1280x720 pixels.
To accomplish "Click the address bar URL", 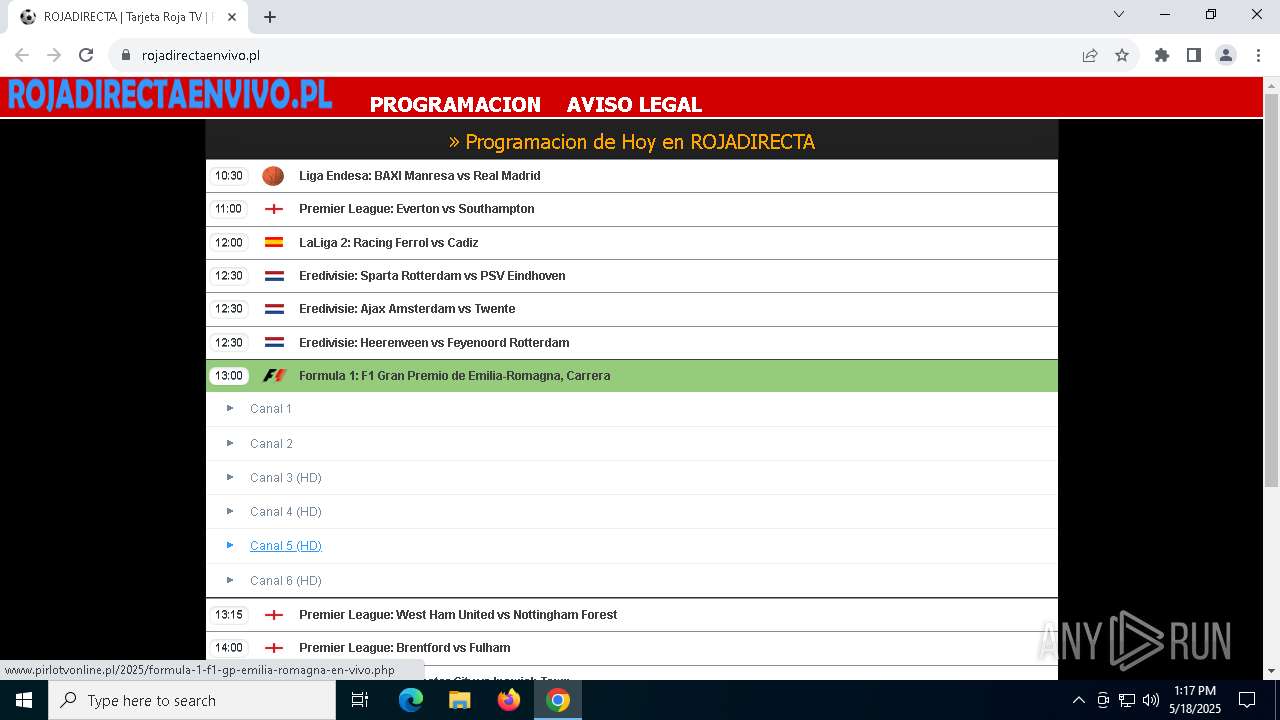I will tap(201, 55).
